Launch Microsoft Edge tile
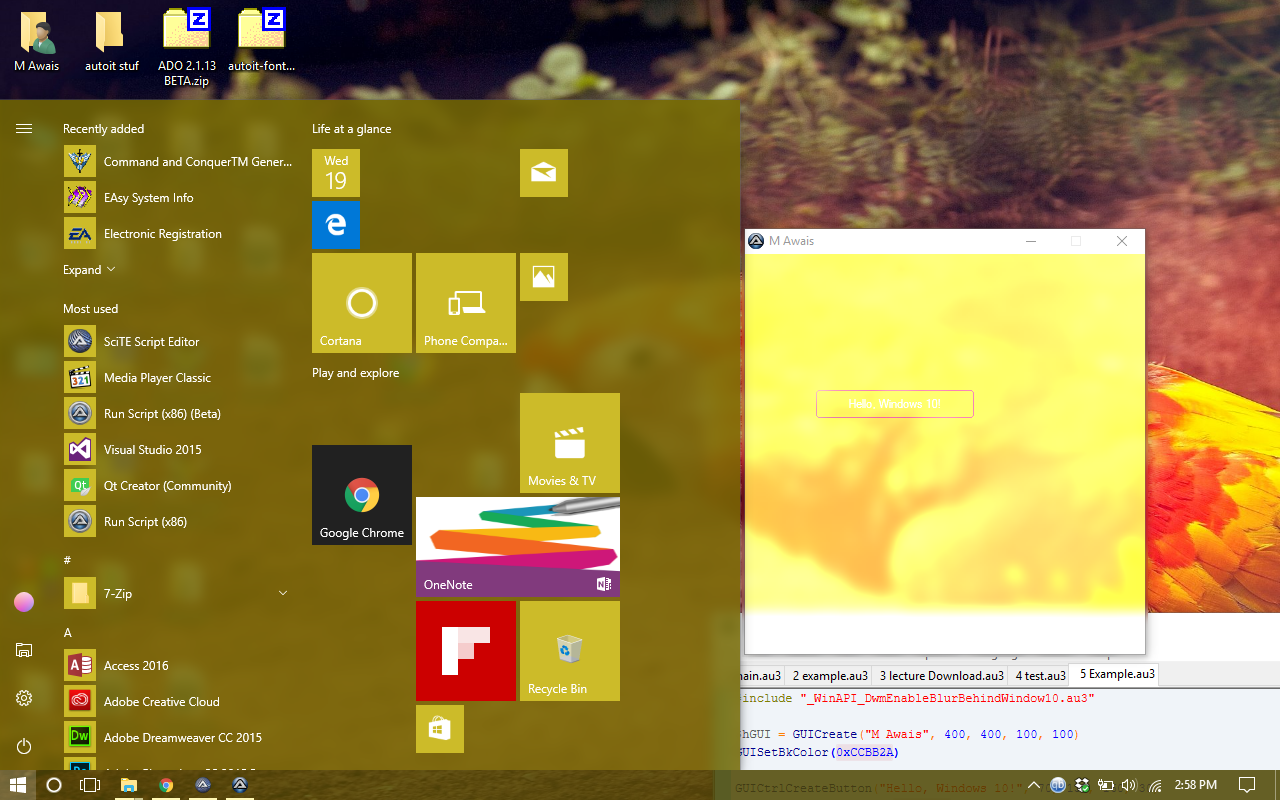Image resolution: width=1280 pixels, height=800 pixels. 336,225
